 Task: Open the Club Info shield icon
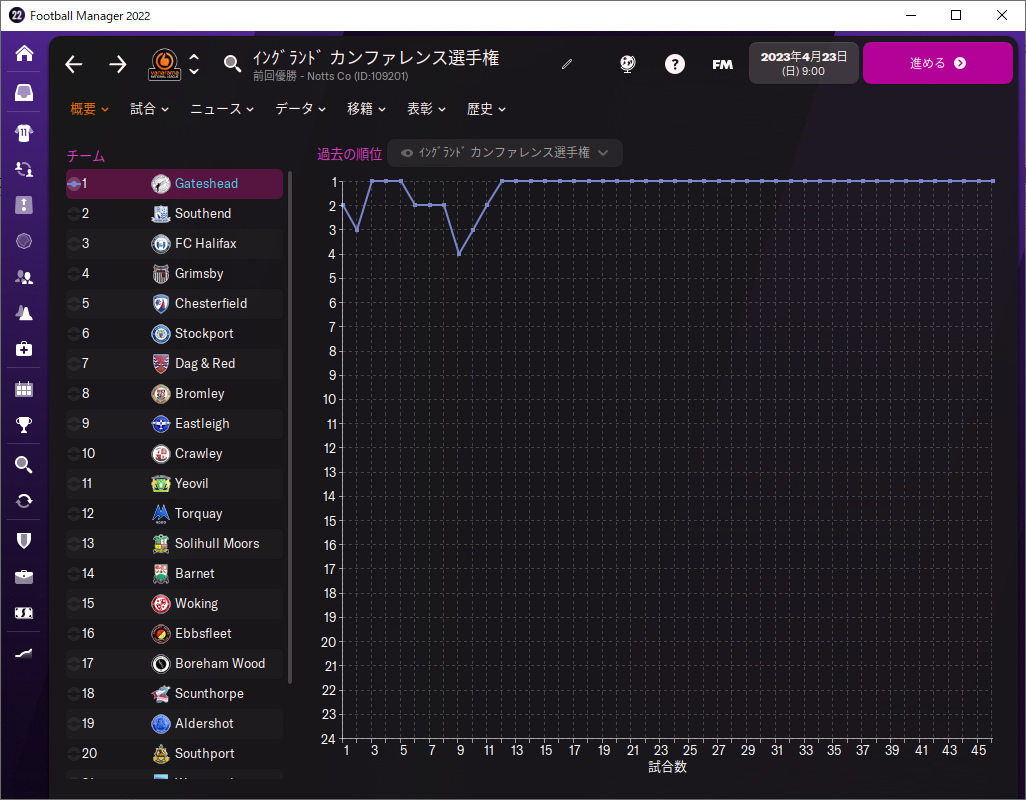pos(24,541)
